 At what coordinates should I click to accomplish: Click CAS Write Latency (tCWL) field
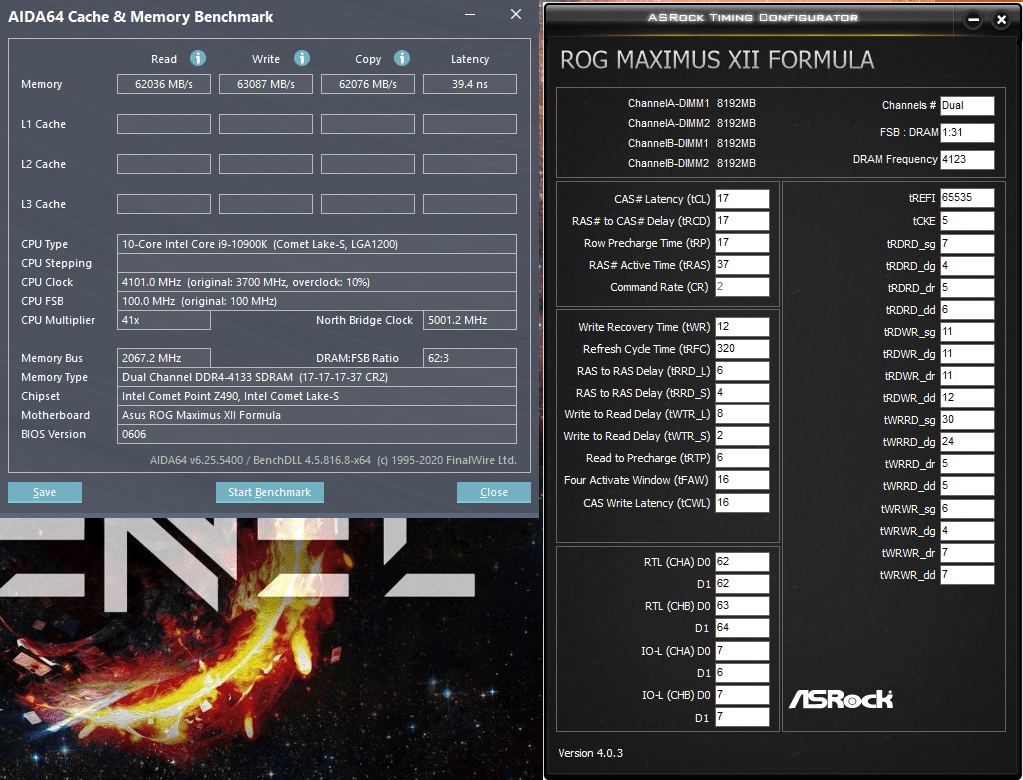click(x=742, y=503)
